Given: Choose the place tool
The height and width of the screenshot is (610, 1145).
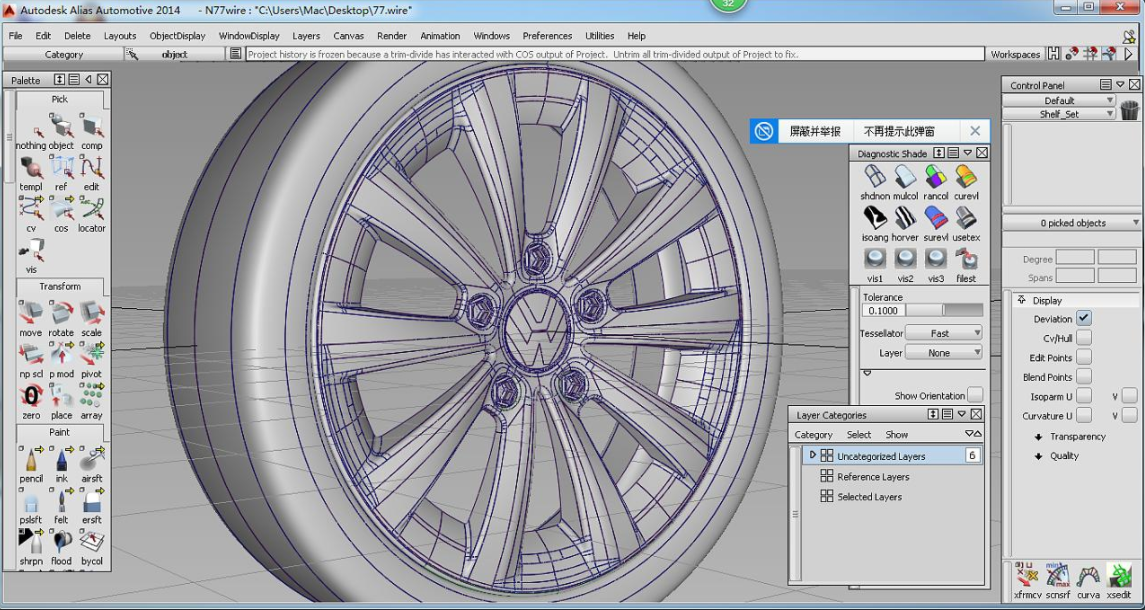Looking at the screenshot, I should click(x=61, y=402).
